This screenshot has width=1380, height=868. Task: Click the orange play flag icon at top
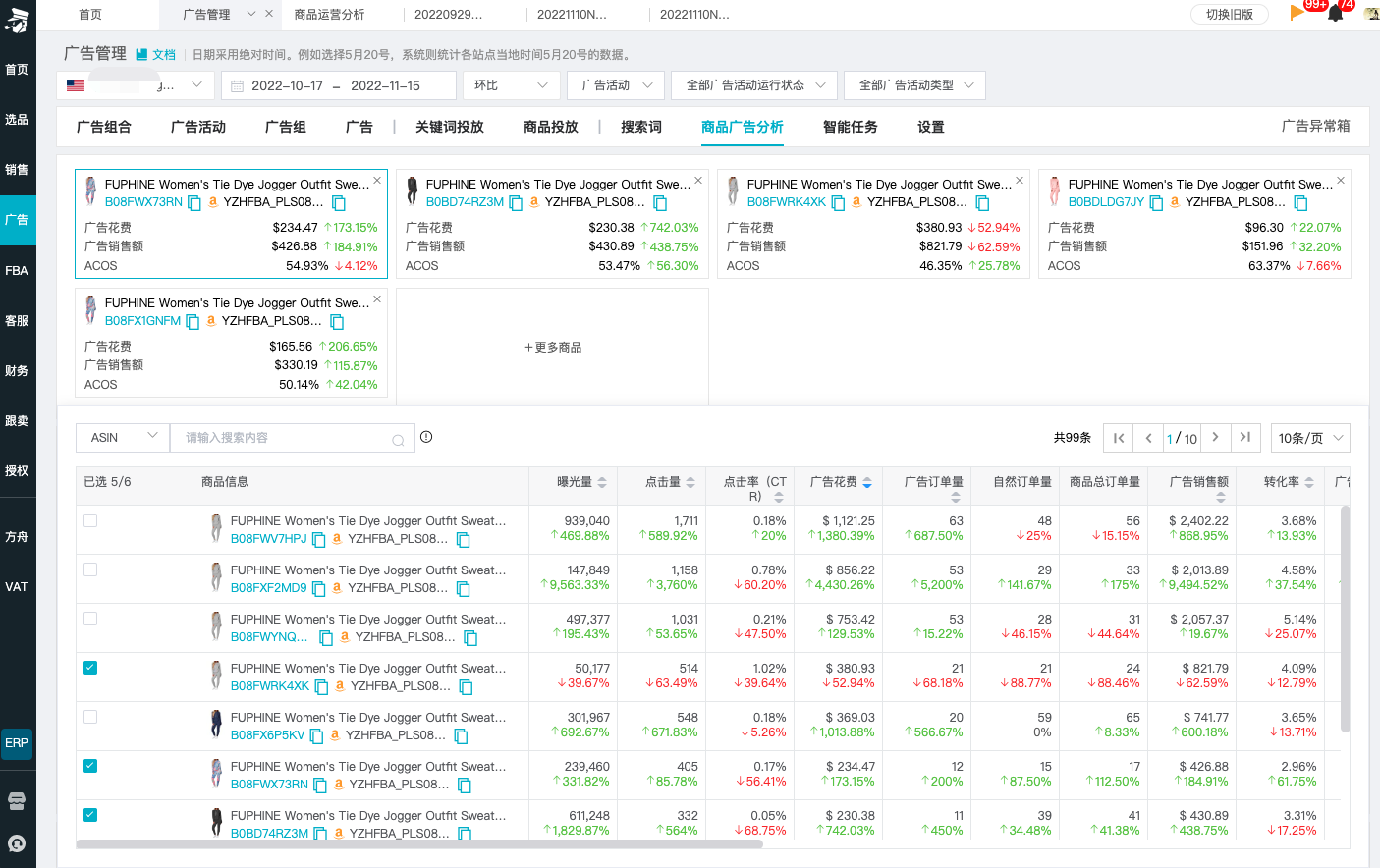click(1297, 13)
